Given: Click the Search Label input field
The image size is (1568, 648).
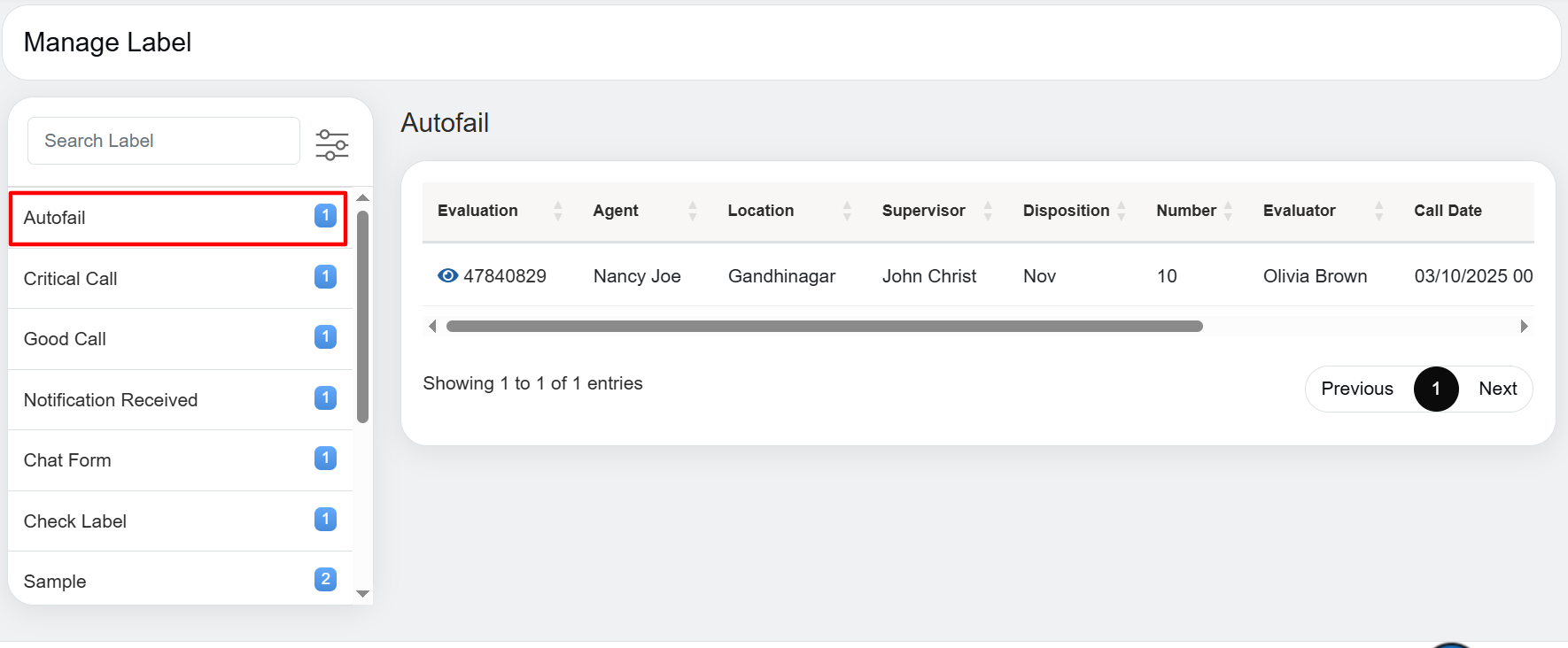Looking at the screenshot, I should point(164,141).
